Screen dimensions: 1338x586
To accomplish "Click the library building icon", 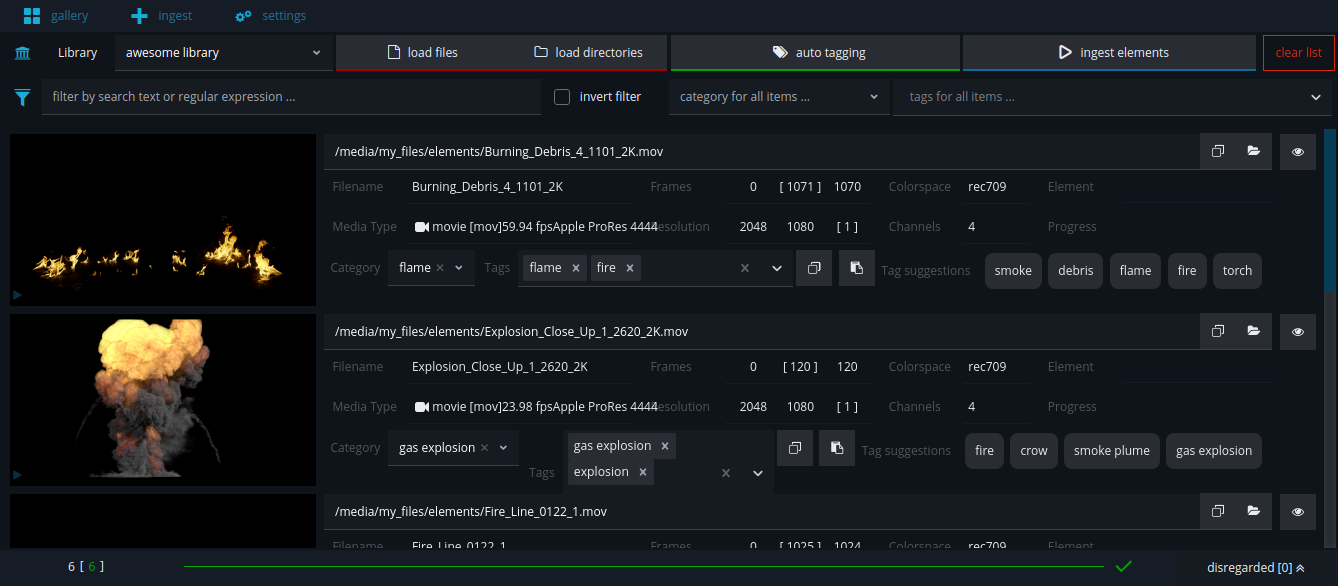I will pos(22,53).
